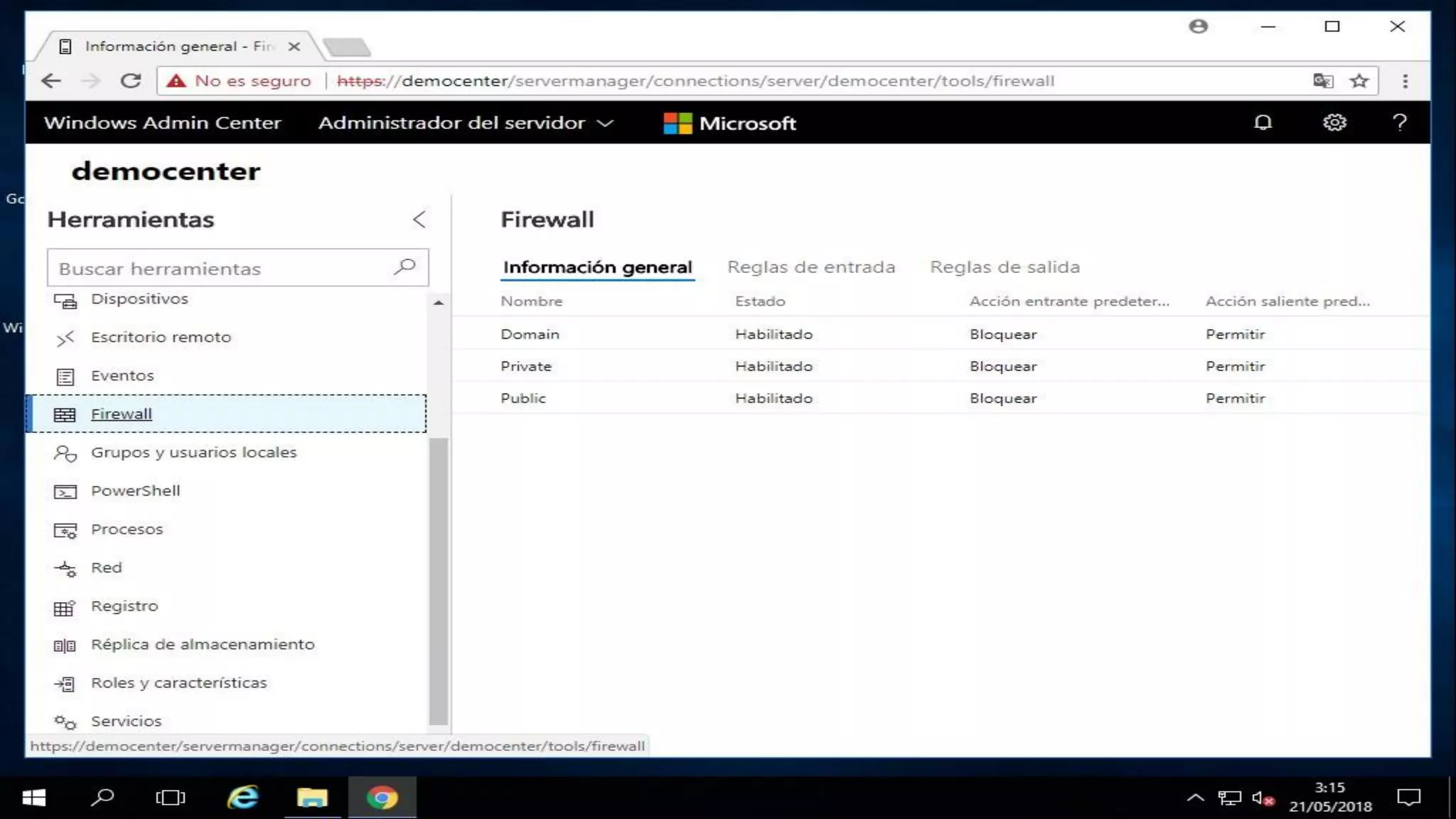1456x819 pixels.
Task: Expand Administrador del servidor dropdown
Action: tap(466, 123)
